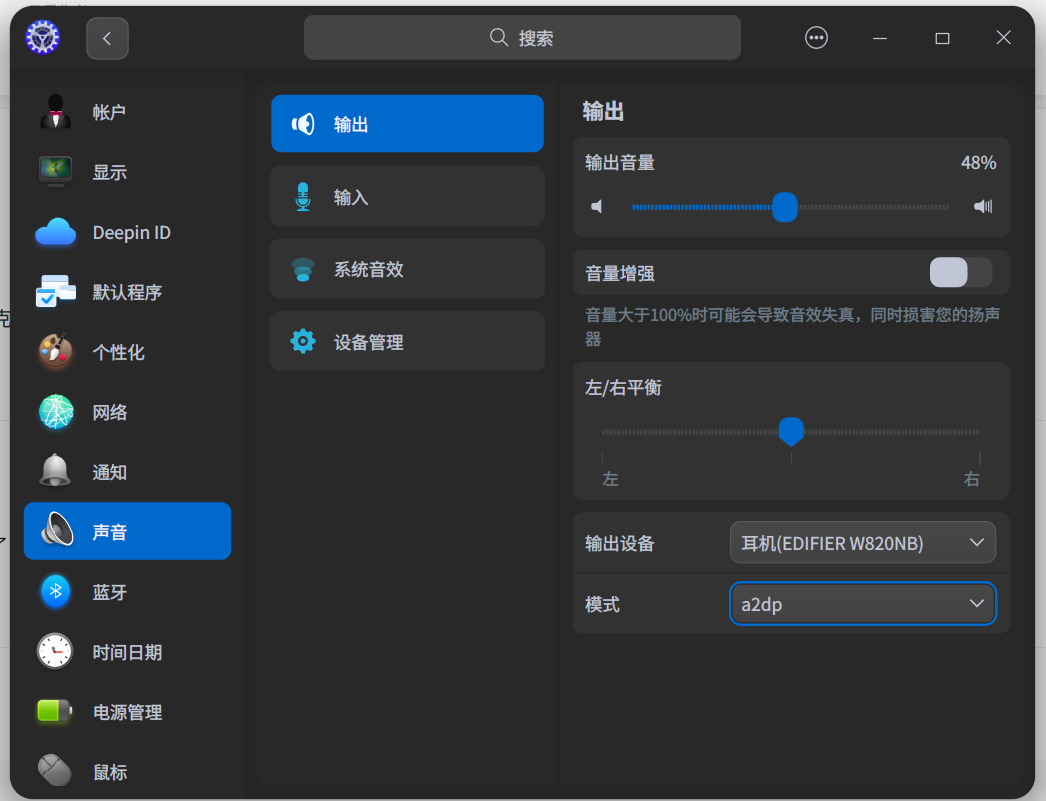This screenshot has width=1046, height=801.
Task: Enable the 音量增强 volume boost toggle
Action: click(960, 272)
